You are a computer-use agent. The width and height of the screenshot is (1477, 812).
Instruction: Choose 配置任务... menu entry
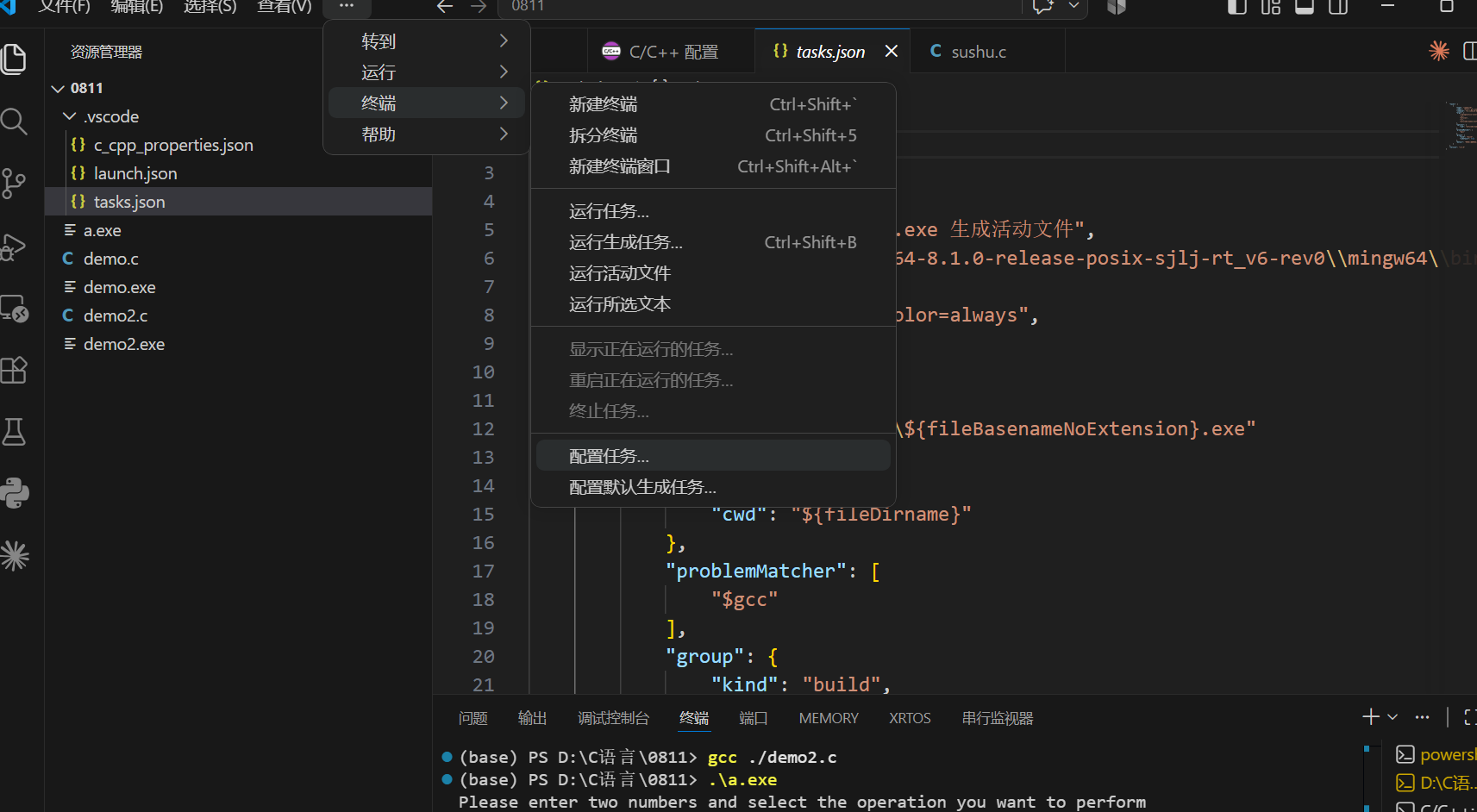click(x=713, y=456)
